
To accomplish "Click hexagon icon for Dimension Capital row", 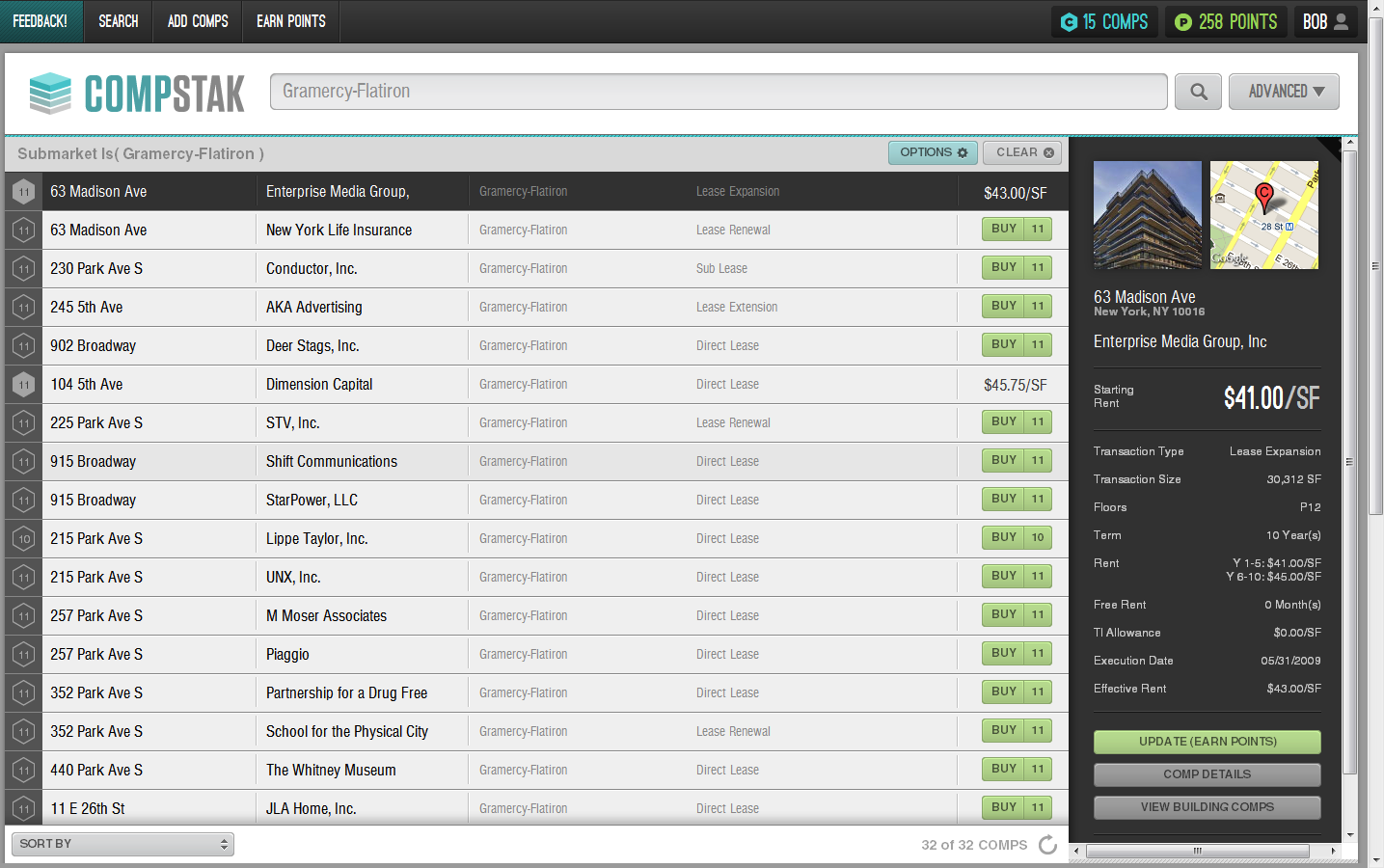I will pyautogui.click(x=24, y=385).
